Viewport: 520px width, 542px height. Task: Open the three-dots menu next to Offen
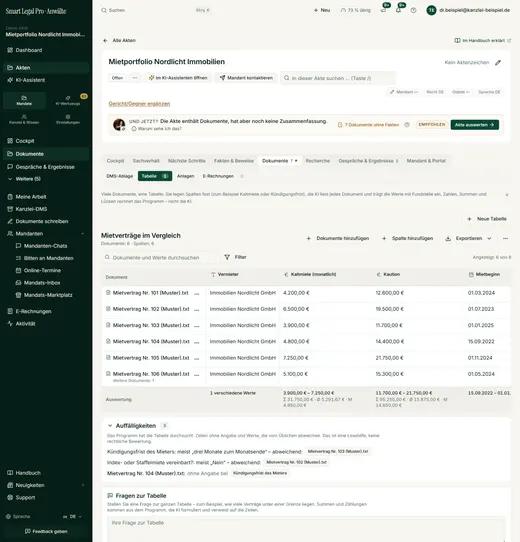click(x=135, y=78)
